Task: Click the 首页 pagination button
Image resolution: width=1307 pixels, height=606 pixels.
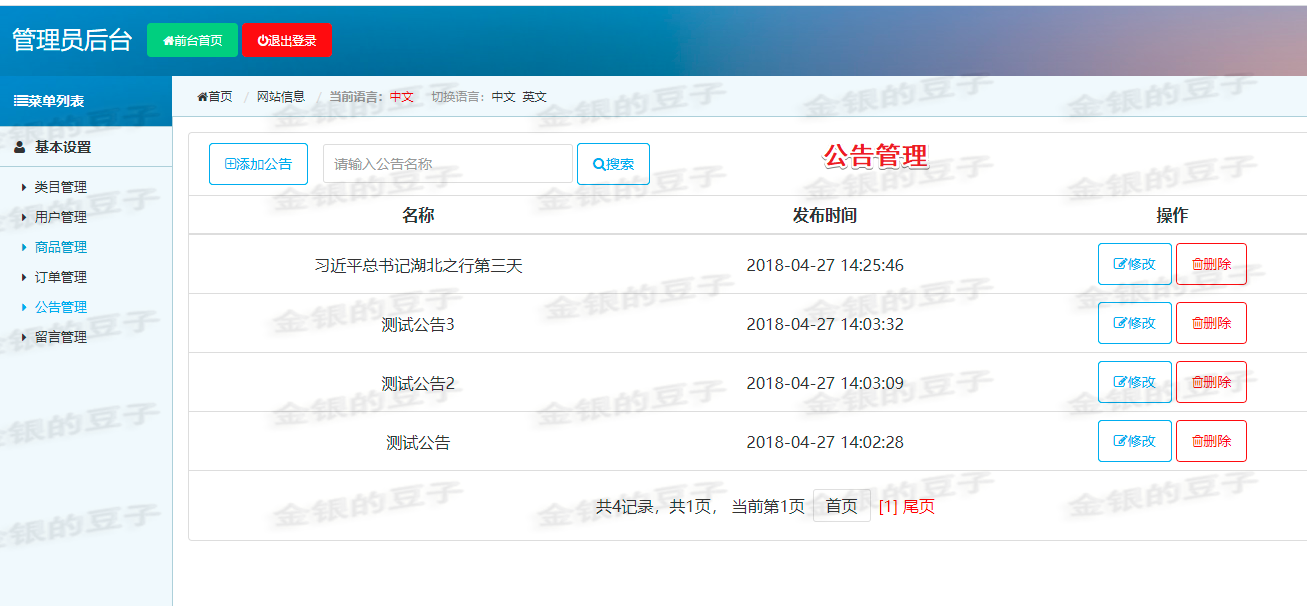Action: (842, 506)
